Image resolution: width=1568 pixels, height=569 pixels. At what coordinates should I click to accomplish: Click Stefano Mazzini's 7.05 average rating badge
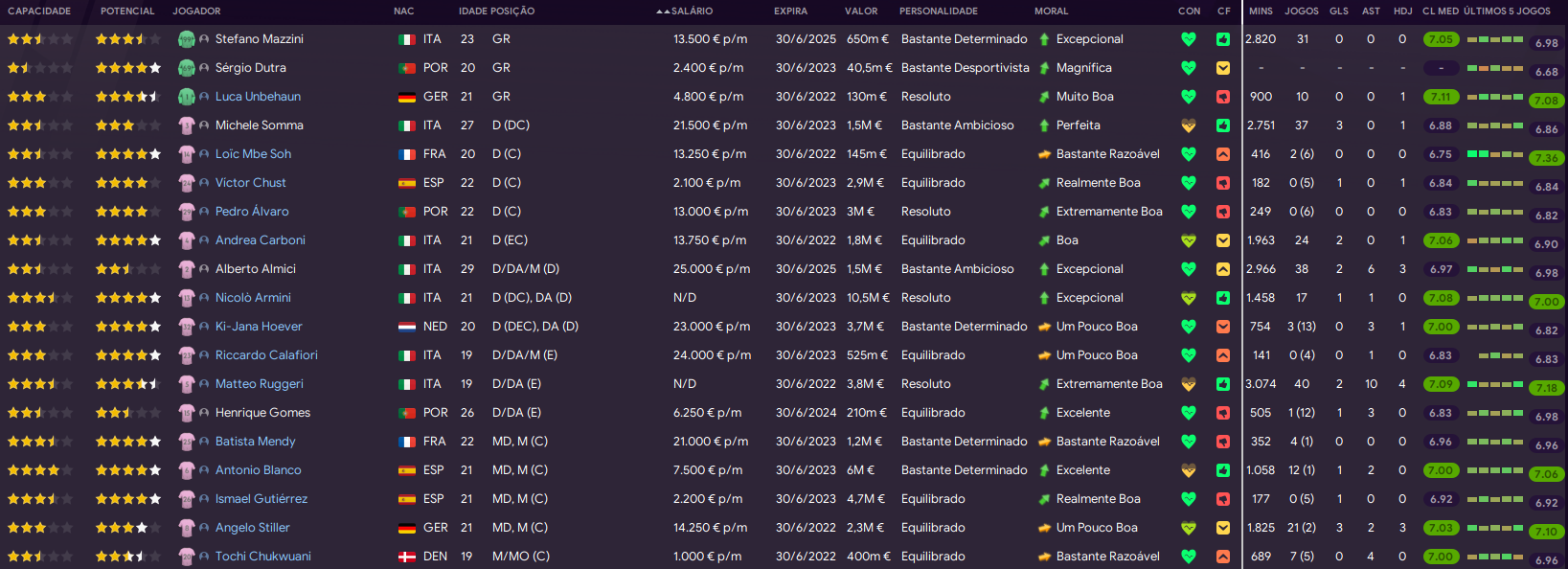1441,39
